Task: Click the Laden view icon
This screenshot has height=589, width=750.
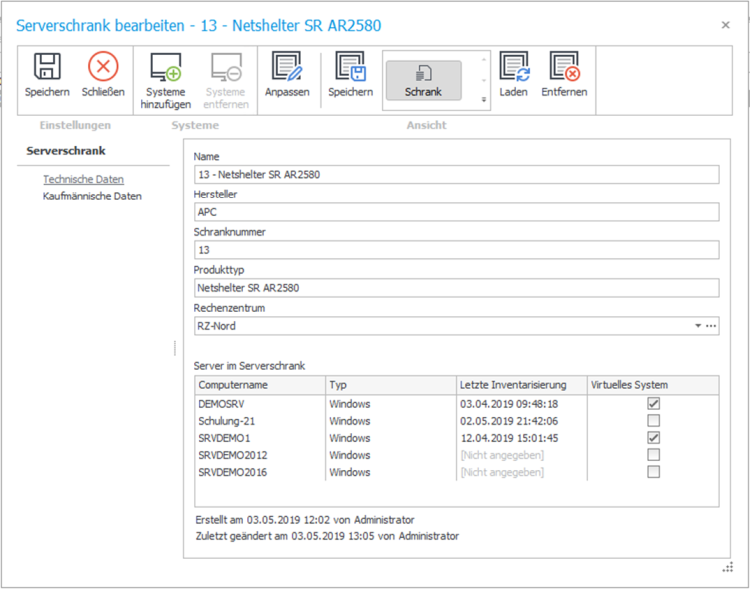Action: 513,69
